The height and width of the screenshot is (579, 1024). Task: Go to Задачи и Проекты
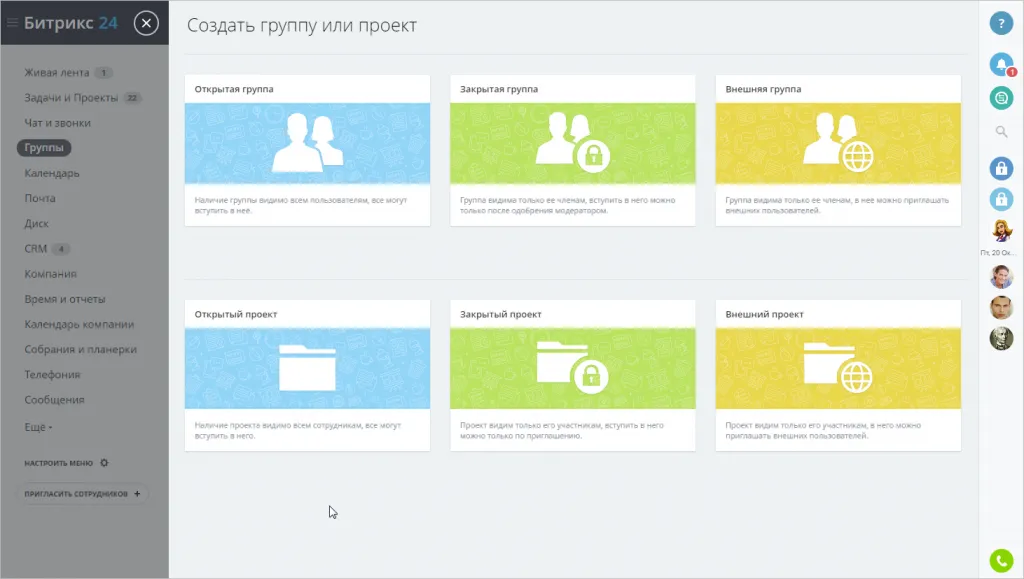point(71,98)
